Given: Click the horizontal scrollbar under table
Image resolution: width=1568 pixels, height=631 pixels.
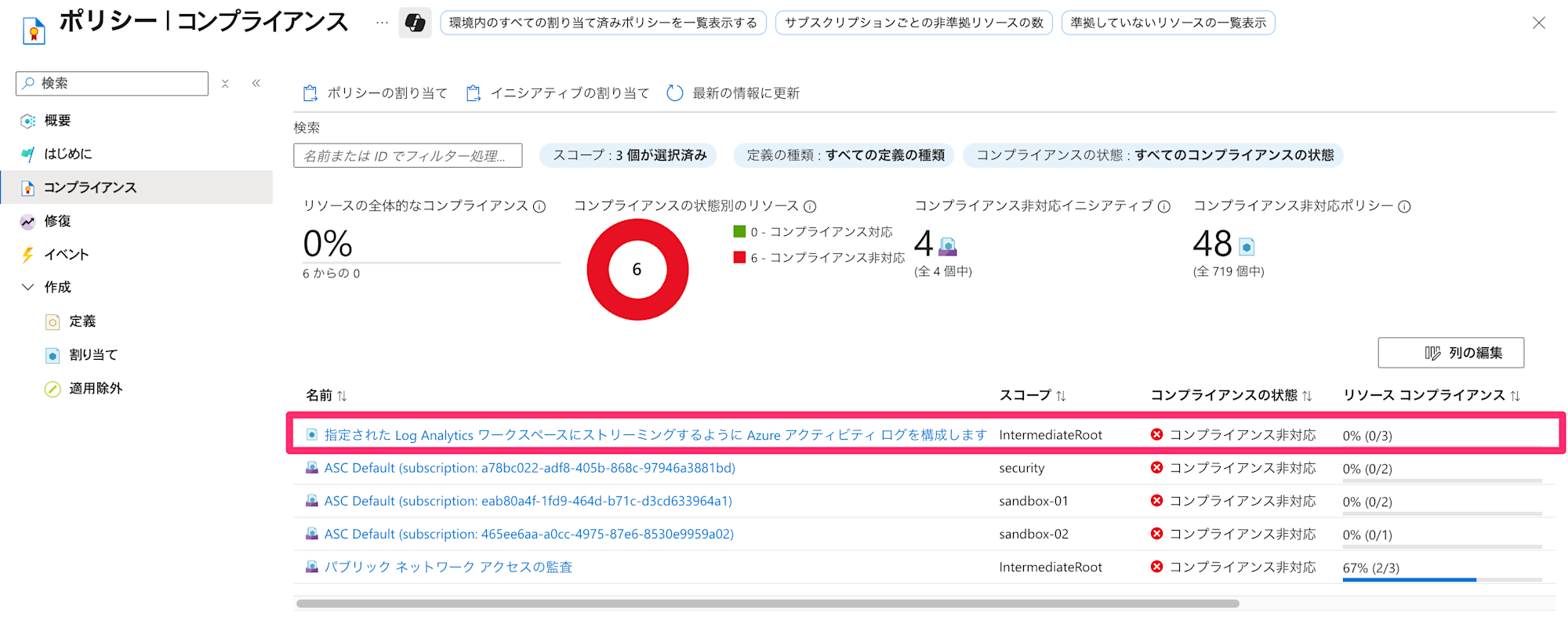Looking at the screenshot, I should click(768, 604).
